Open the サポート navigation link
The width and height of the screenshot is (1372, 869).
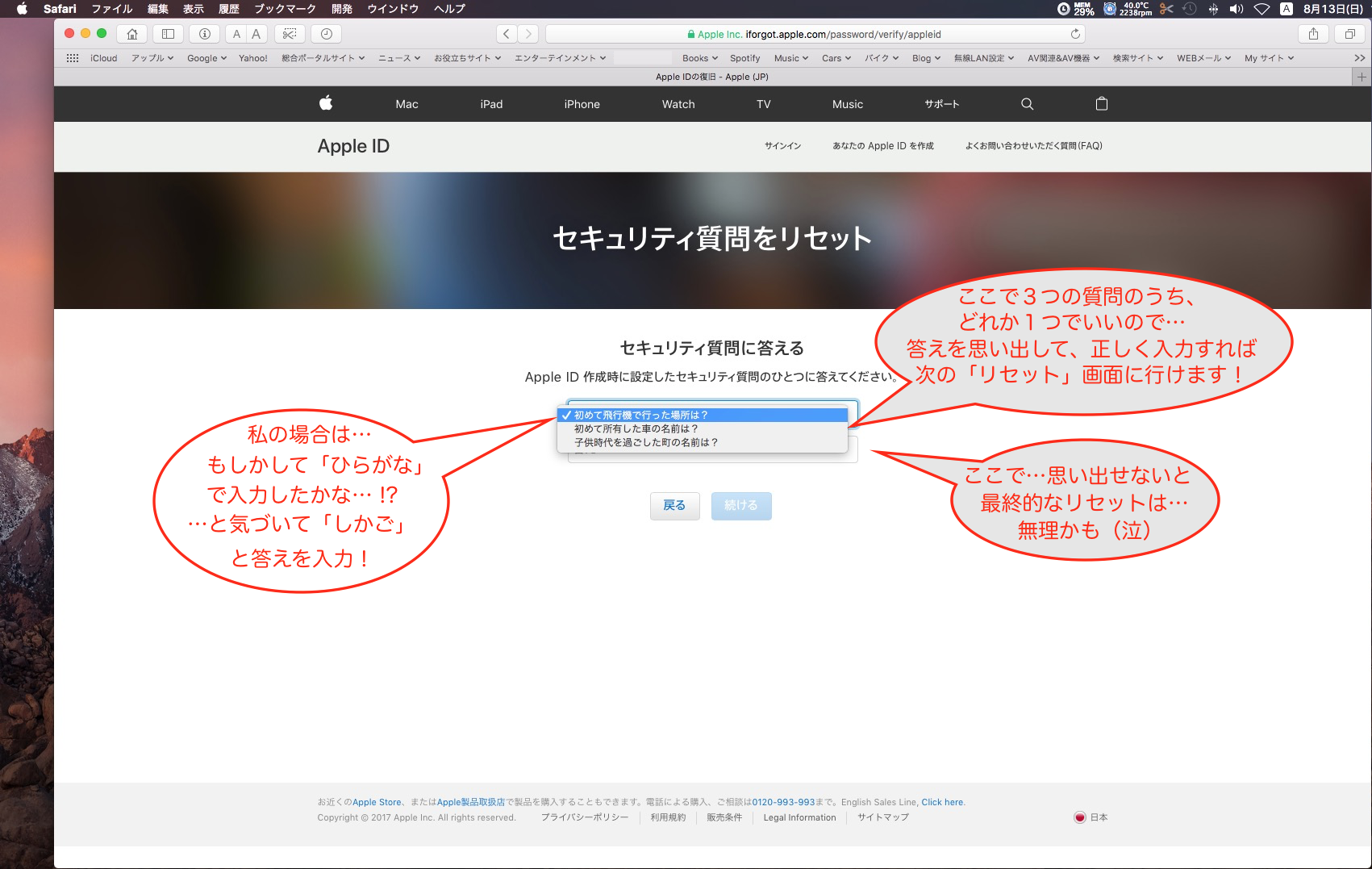(x=942, y=104)
